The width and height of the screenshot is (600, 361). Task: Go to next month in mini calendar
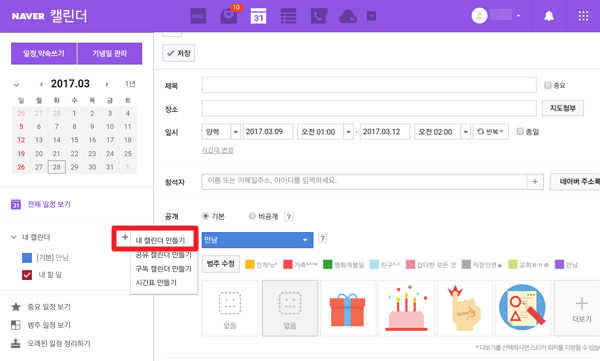click(x=107, y=84)
